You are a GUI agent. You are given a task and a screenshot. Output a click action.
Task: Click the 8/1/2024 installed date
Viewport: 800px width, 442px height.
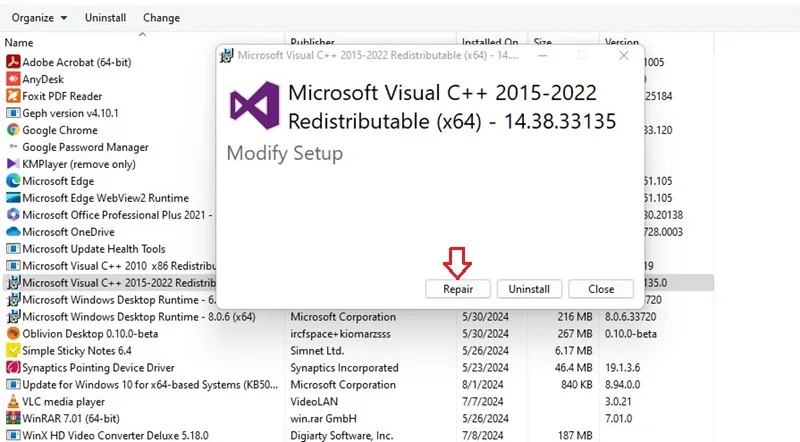pos(483,384)
